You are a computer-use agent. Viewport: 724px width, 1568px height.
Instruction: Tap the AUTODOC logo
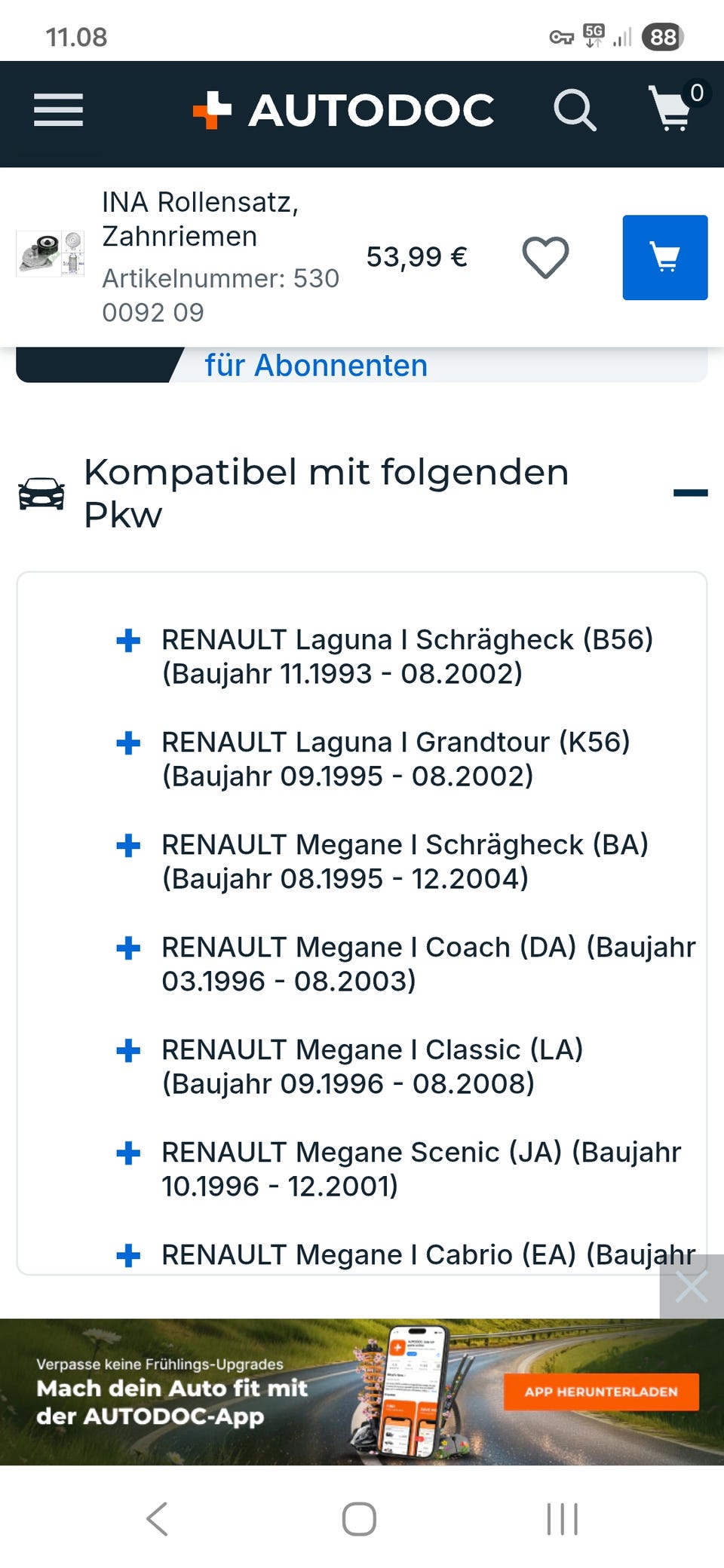point(344,111)
